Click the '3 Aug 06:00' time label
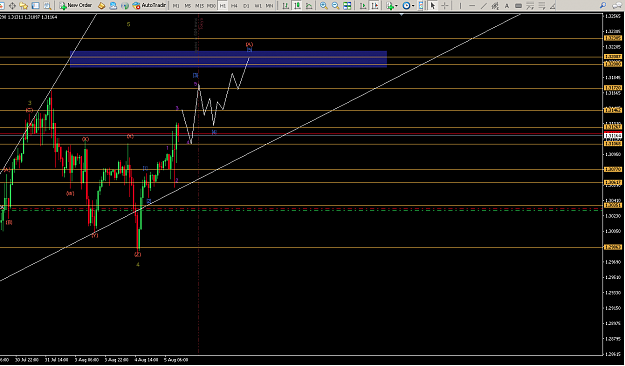Screen dimensions: 625x366 point(86,359)
